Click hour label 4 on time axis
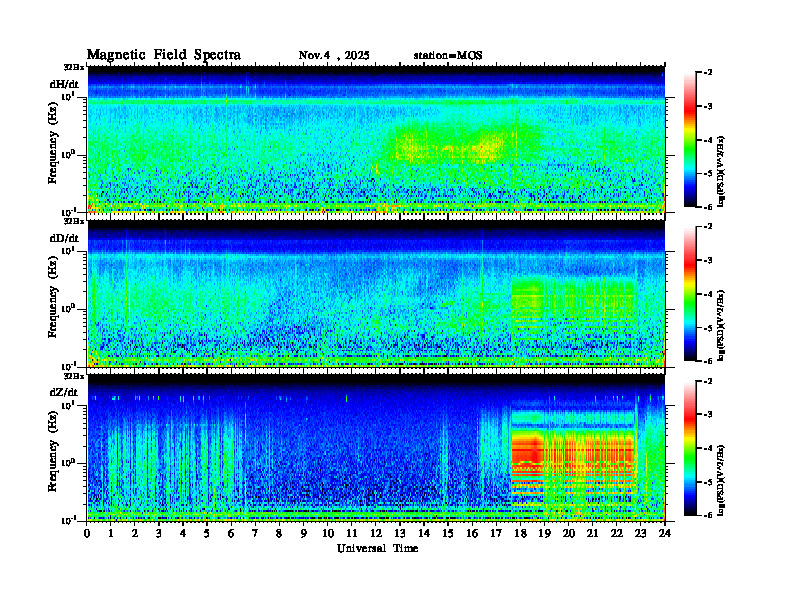Screen dimensions: 792x612 click(183, 533)
